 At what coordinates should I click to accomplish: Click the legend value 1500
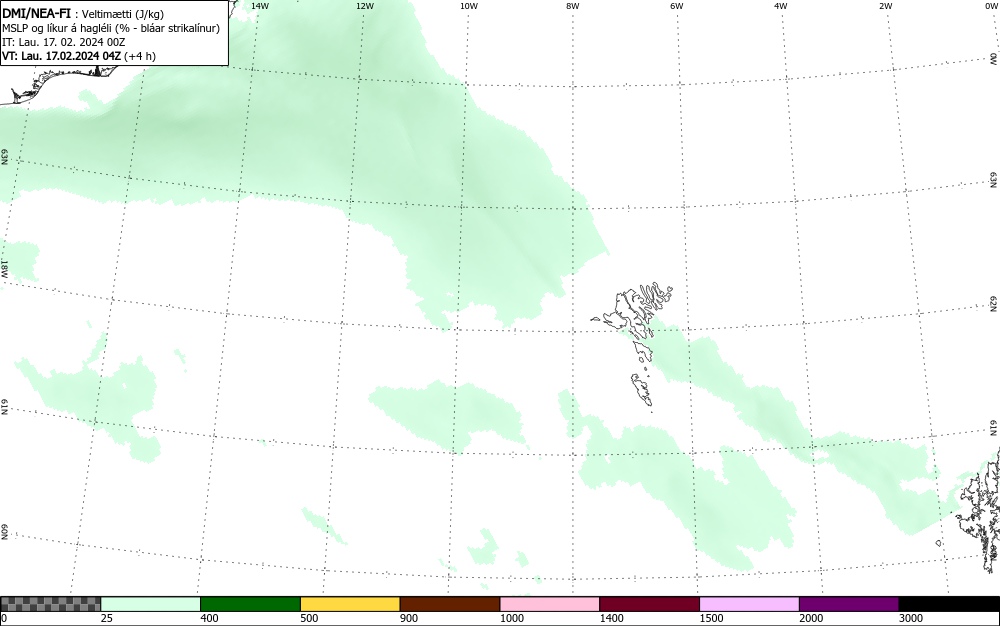pos(711,618)
